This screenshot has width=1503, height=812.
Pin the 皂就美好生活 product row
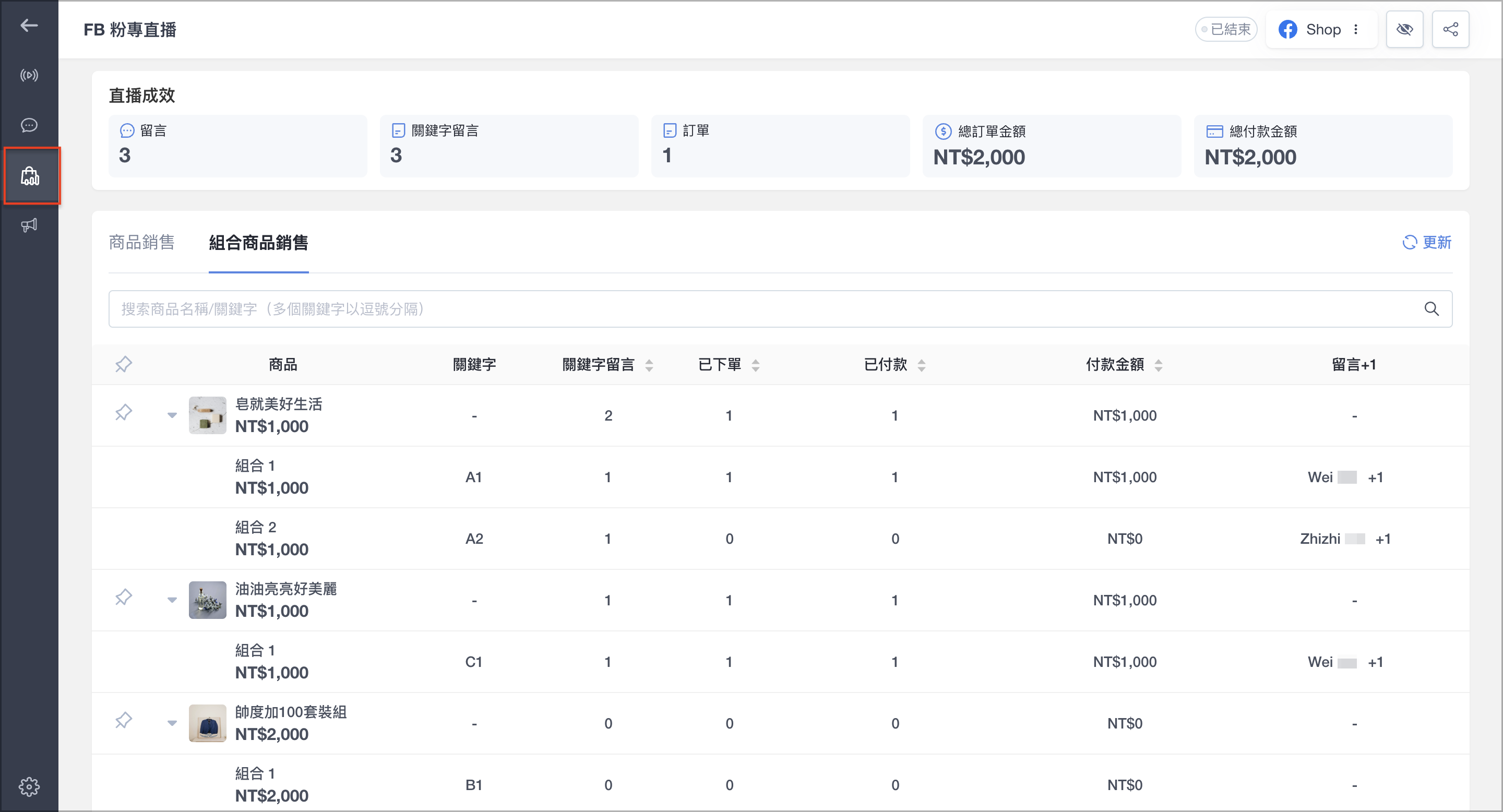[123, 413]
